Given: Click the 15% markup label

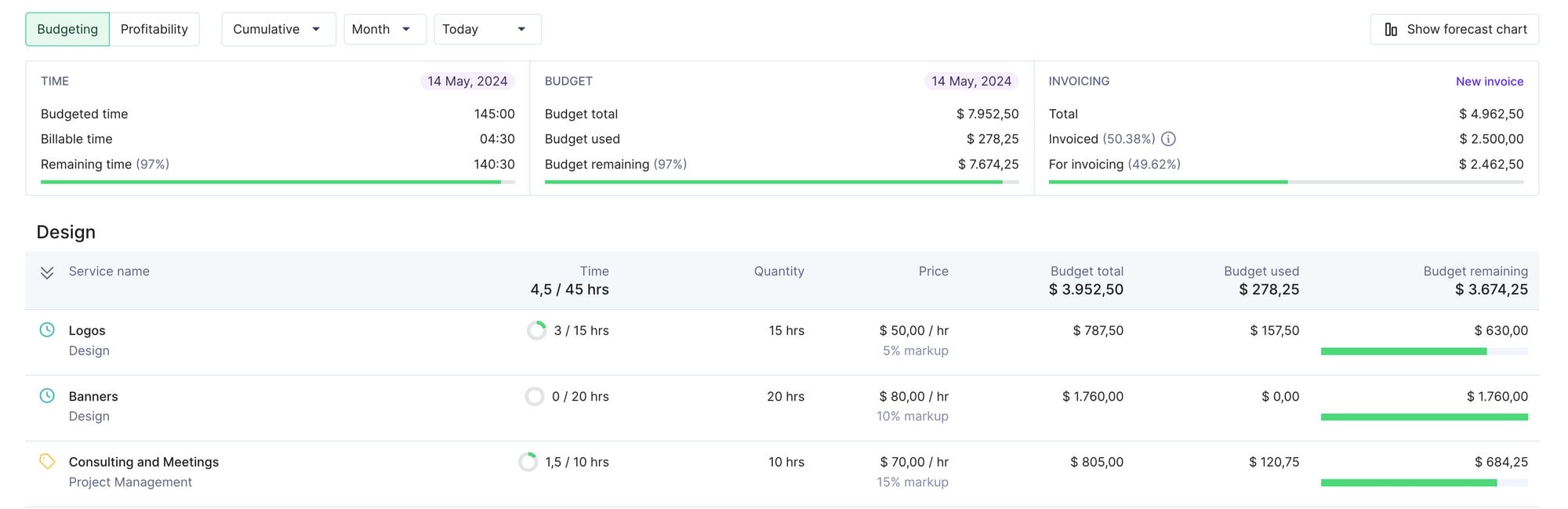Looking at the screenshot, I should [x=913, y=482].
